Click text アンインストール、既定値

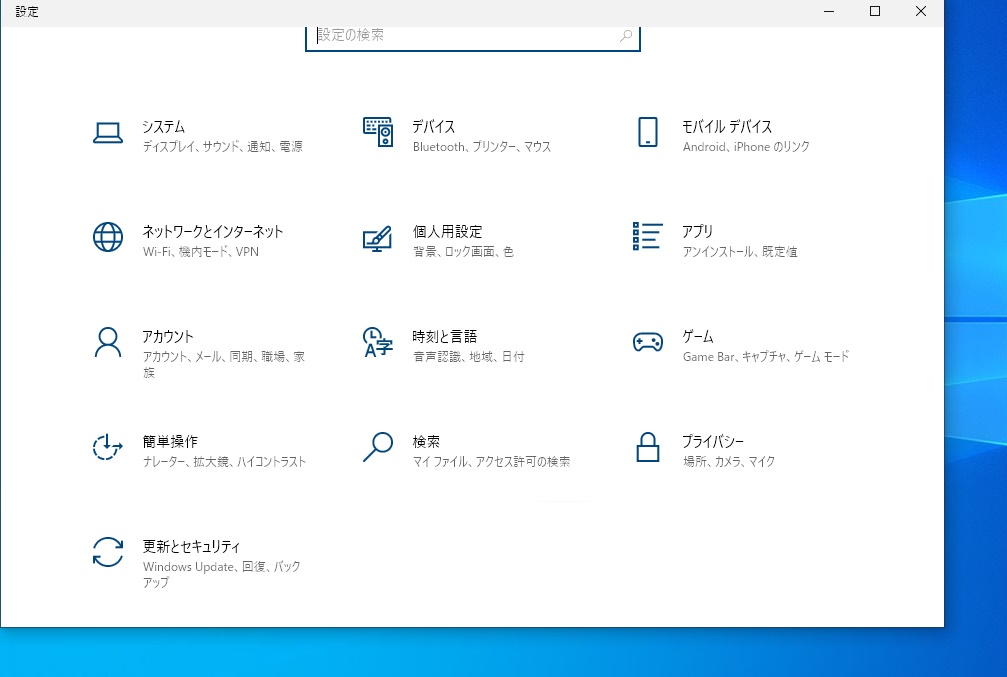click(740, 251)
